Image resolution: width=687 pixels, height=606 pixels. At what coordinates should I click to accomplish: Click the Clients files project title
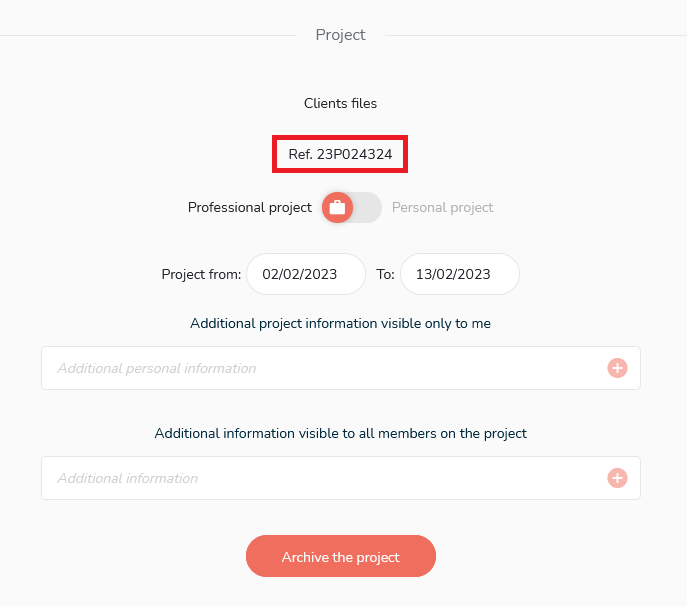(x=340, y=103)
